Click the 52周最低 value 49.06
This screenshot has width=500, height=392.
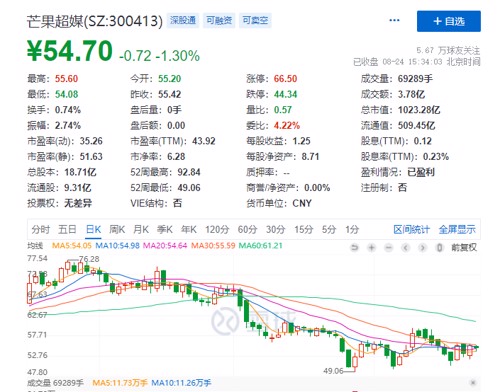pos(189,188)
